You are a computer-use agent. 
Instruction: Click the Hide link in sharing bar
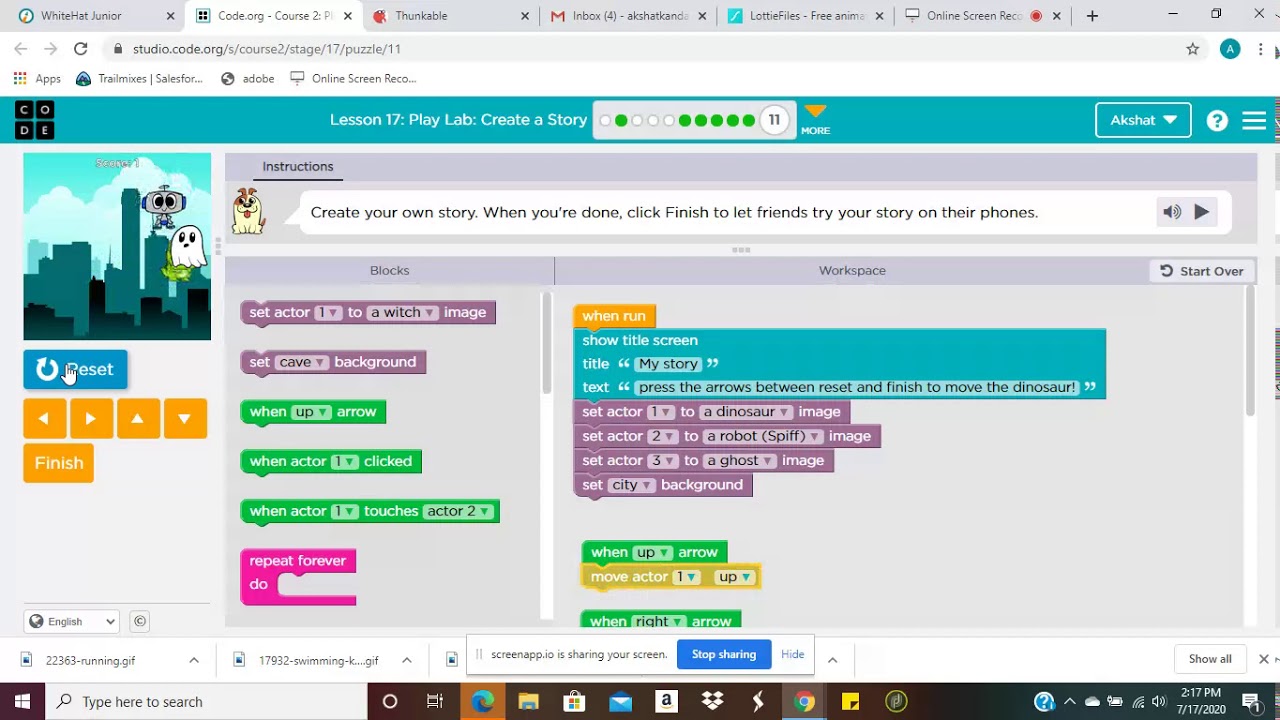(793, 654)
